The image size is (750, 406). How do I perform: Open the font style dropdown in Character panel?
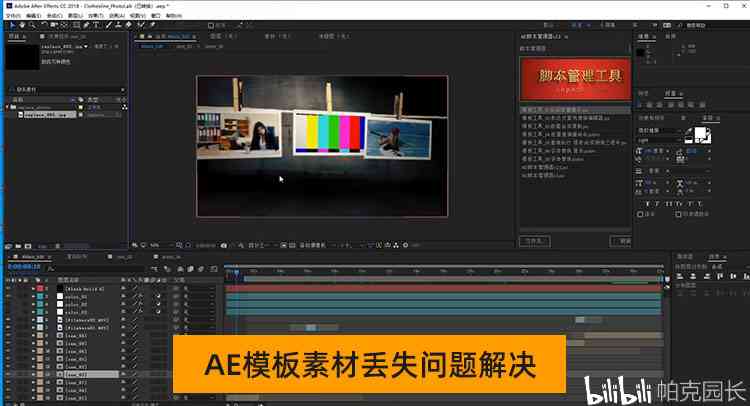click(x=660, y=141)
